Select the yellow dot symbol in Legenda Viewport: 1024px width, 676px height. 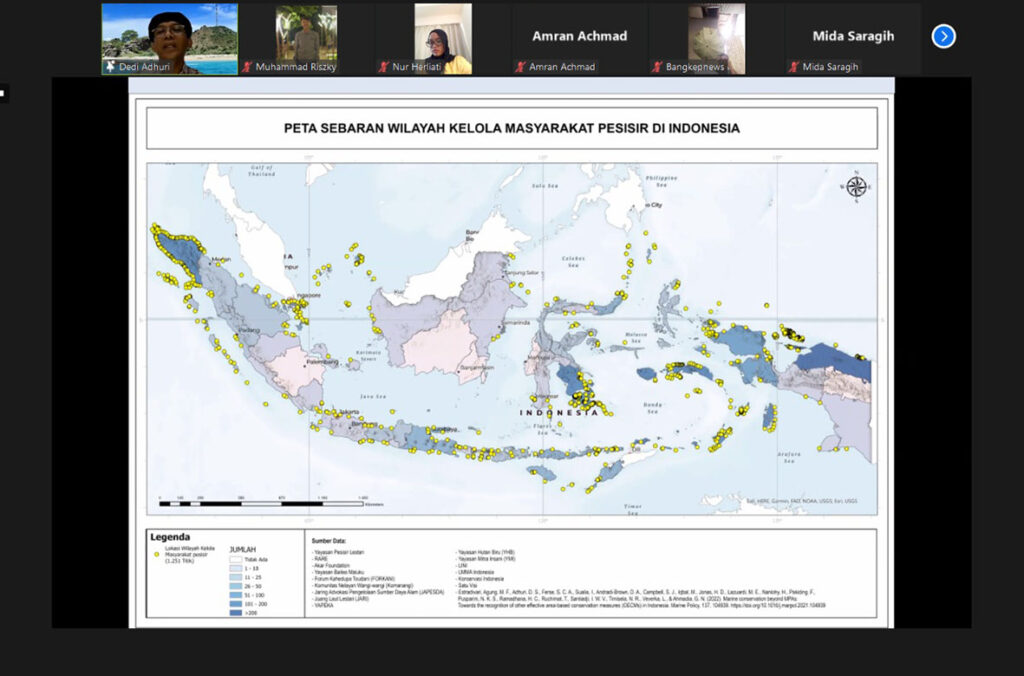tap(156, 555)
